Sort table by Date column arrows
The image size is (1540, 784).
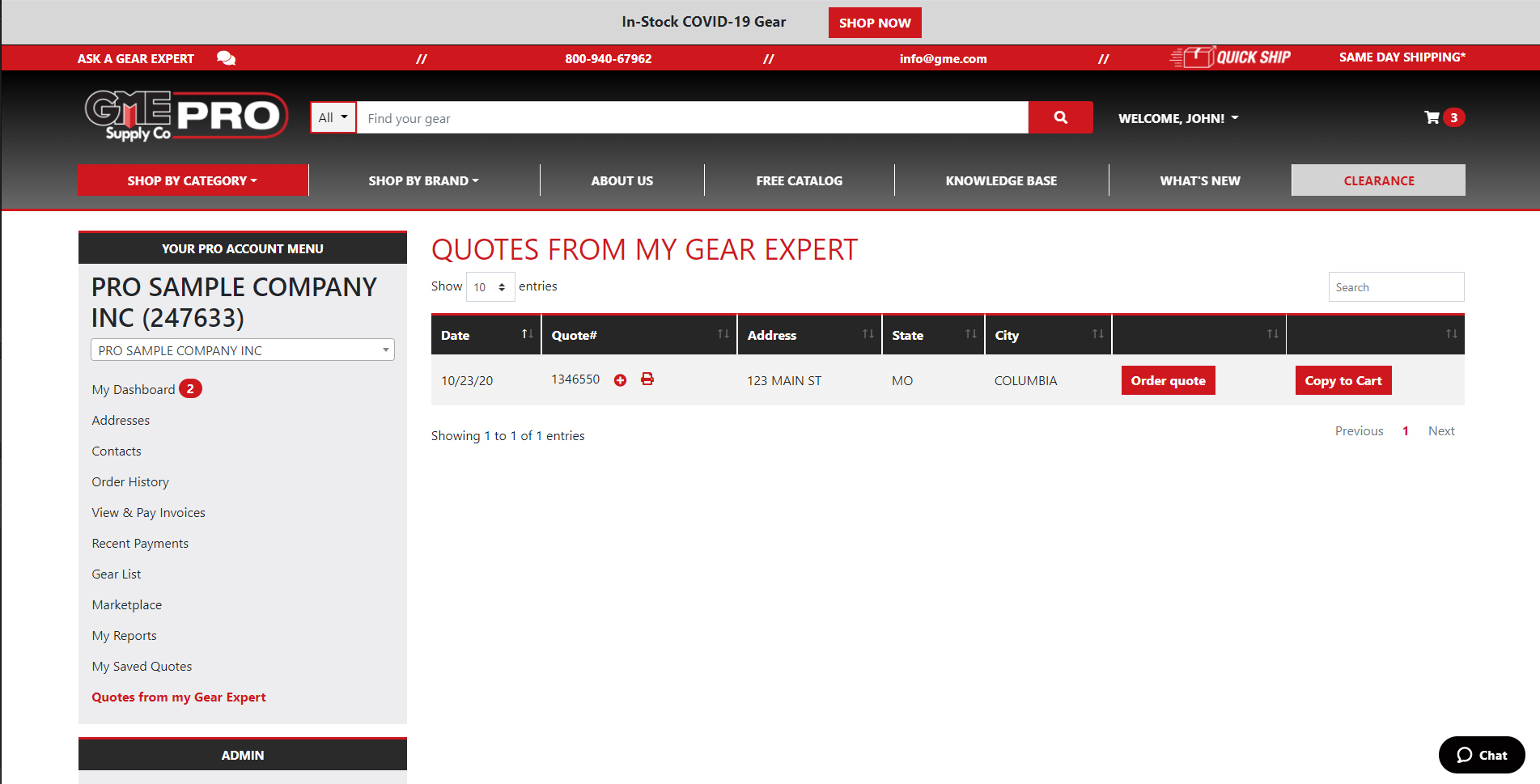[527, 334]
